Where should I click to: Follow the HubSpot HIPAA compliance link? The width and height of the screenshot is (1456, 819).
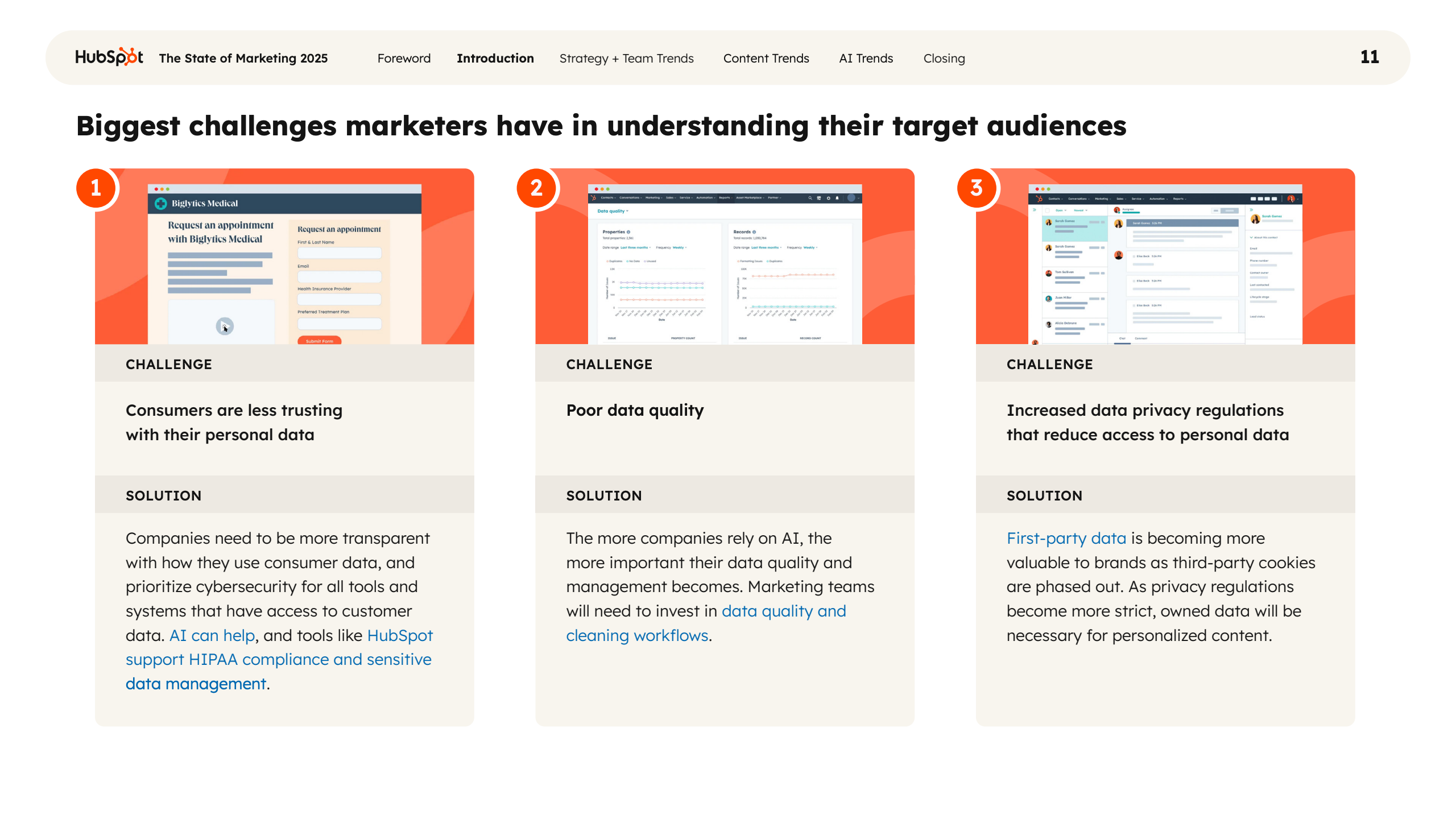[x=278, y=660]
